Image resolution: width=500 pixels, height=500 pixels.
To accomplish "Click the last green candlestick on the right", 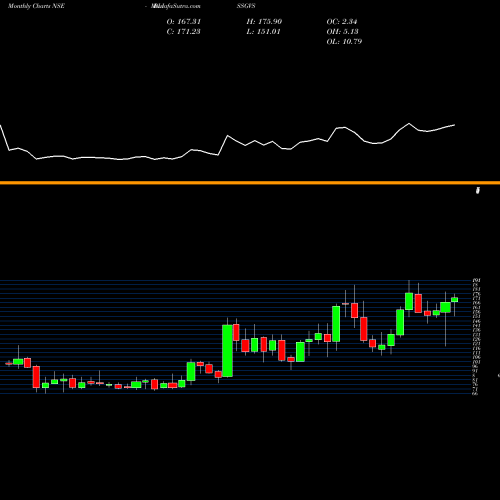I will (454, 300).
